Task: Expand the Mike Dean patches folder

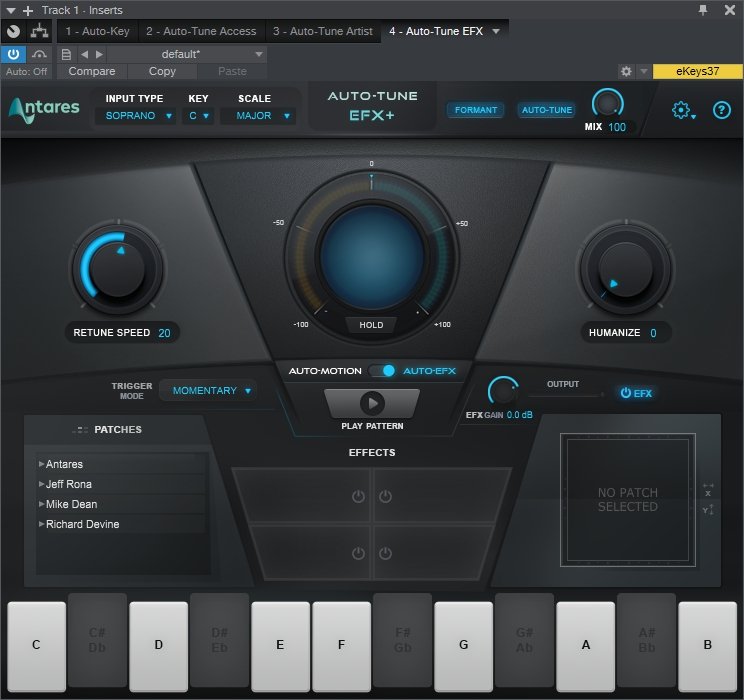Action: tap(41, 504)
